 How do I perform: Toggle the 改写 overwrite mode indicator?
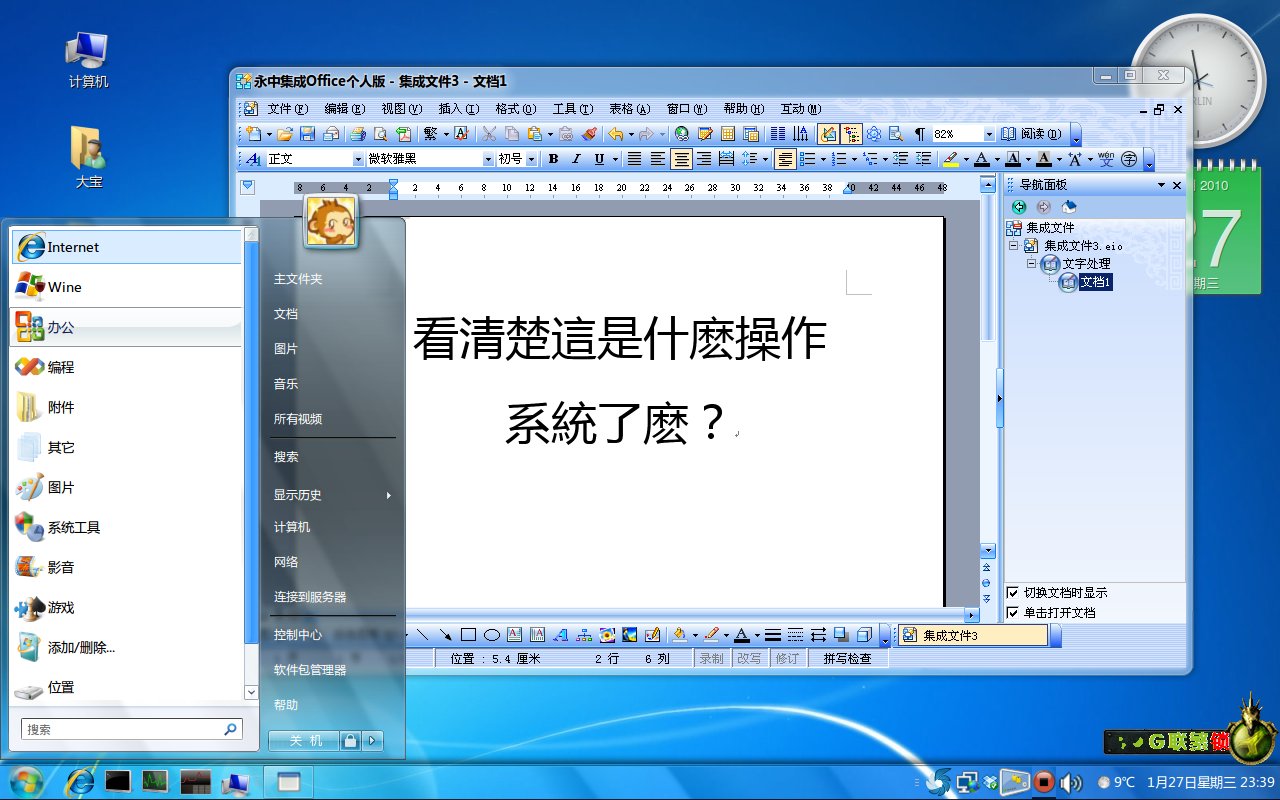[749, 658]
